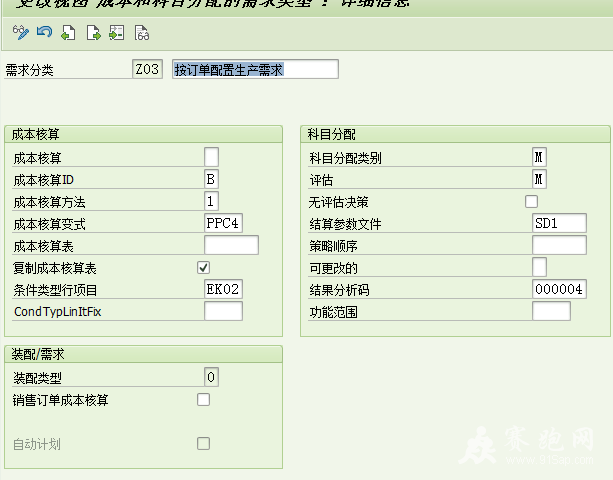
Task: Click the 科目分配 group header
Action: tap(332, 134)
